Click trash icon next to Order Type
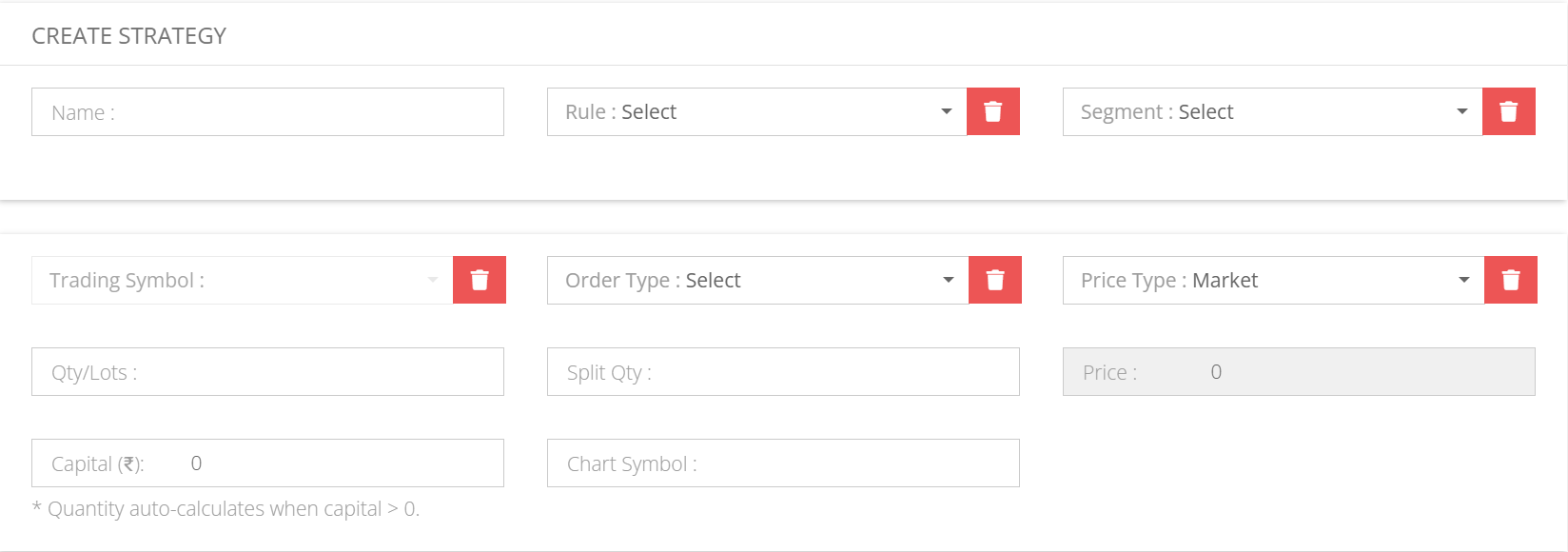This screenshot has width=1568, height=552. point(994,280)
